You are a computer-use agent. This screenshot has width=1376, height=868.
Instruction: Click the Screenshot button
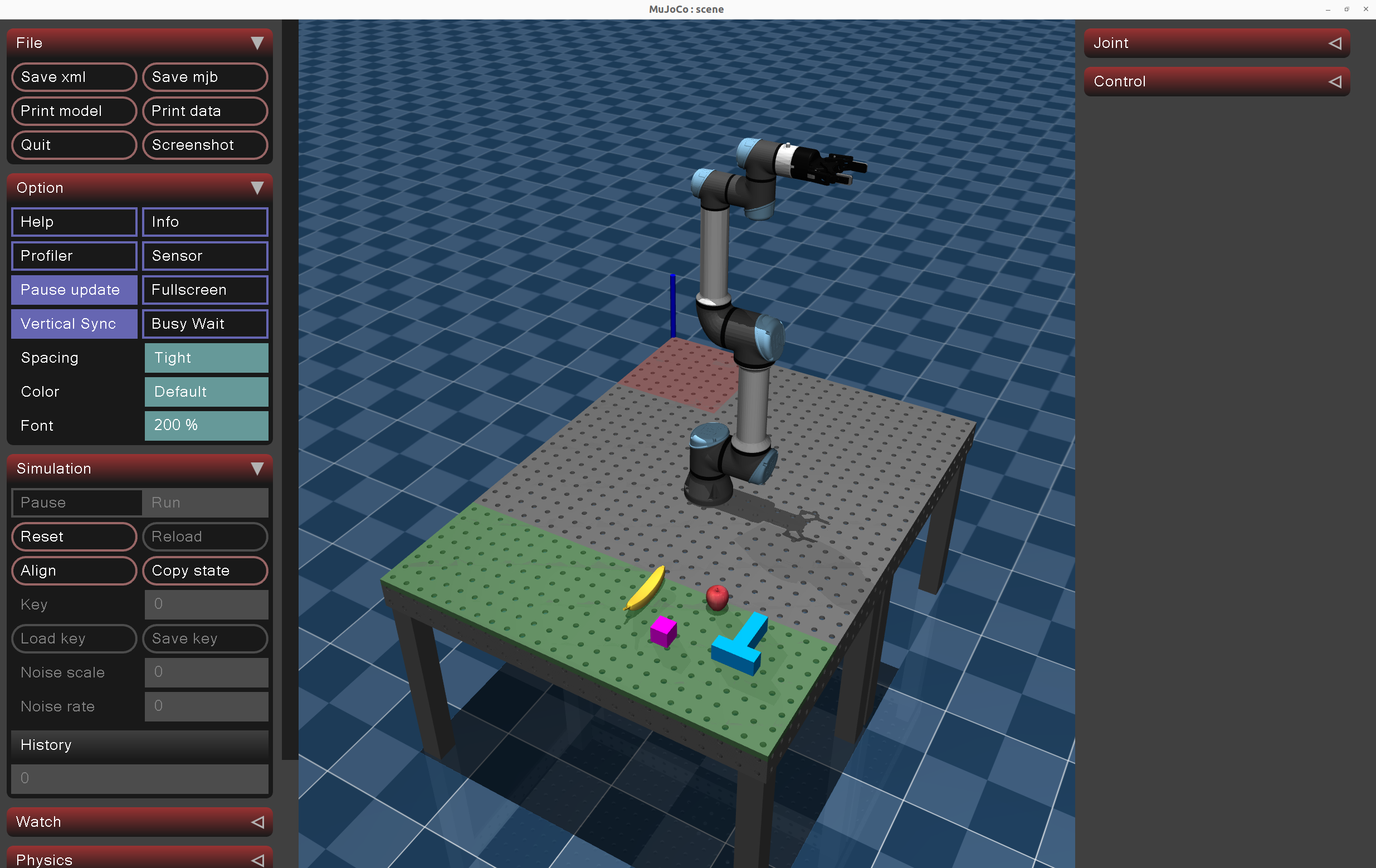click(204, 144)
